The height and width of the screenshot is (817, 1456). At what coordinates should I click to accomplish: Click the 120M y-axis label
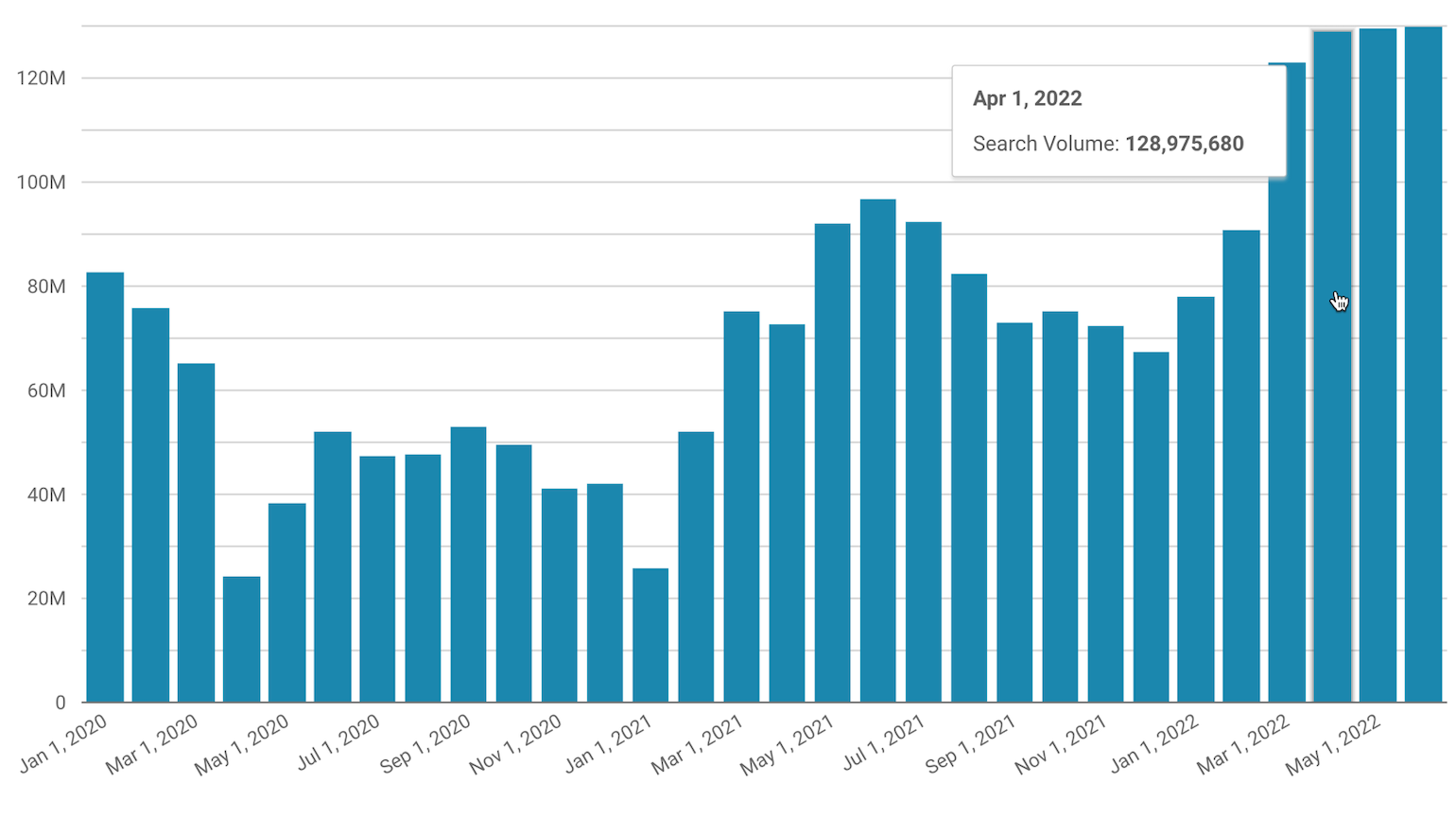click(42, 78)
